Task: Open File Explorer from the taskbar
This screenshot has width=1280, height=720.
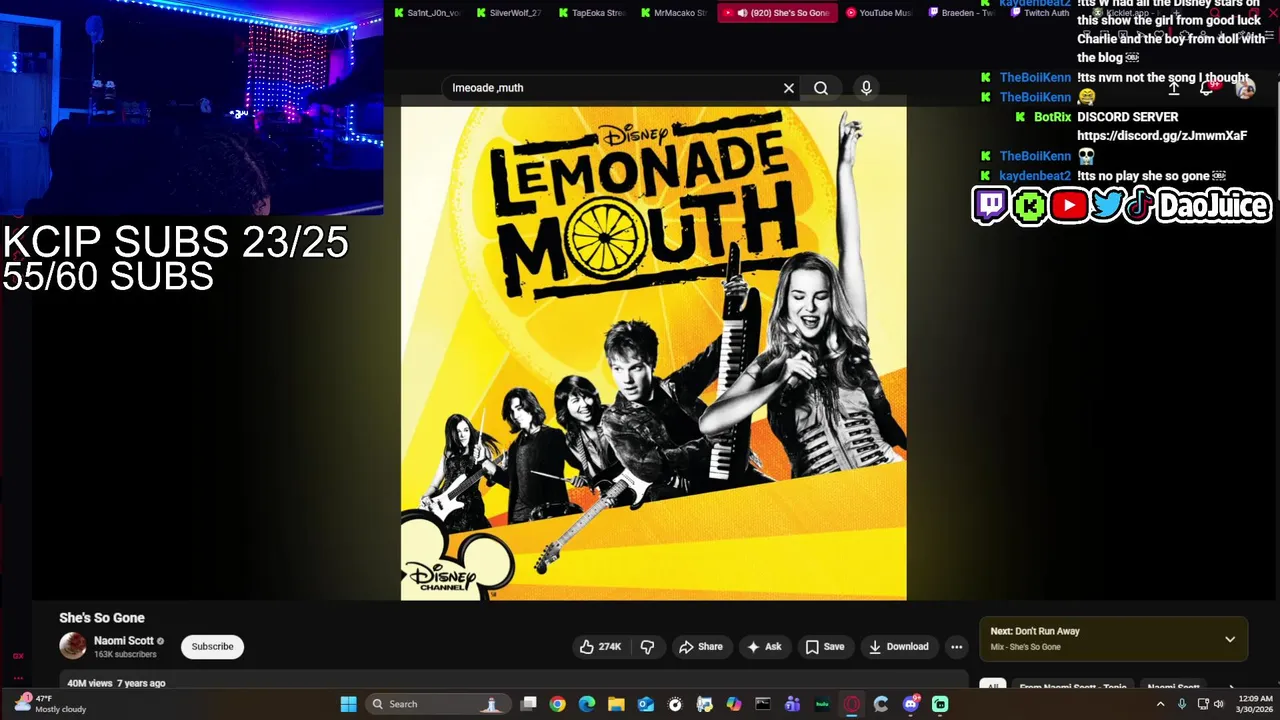Action: pos(616,704)
